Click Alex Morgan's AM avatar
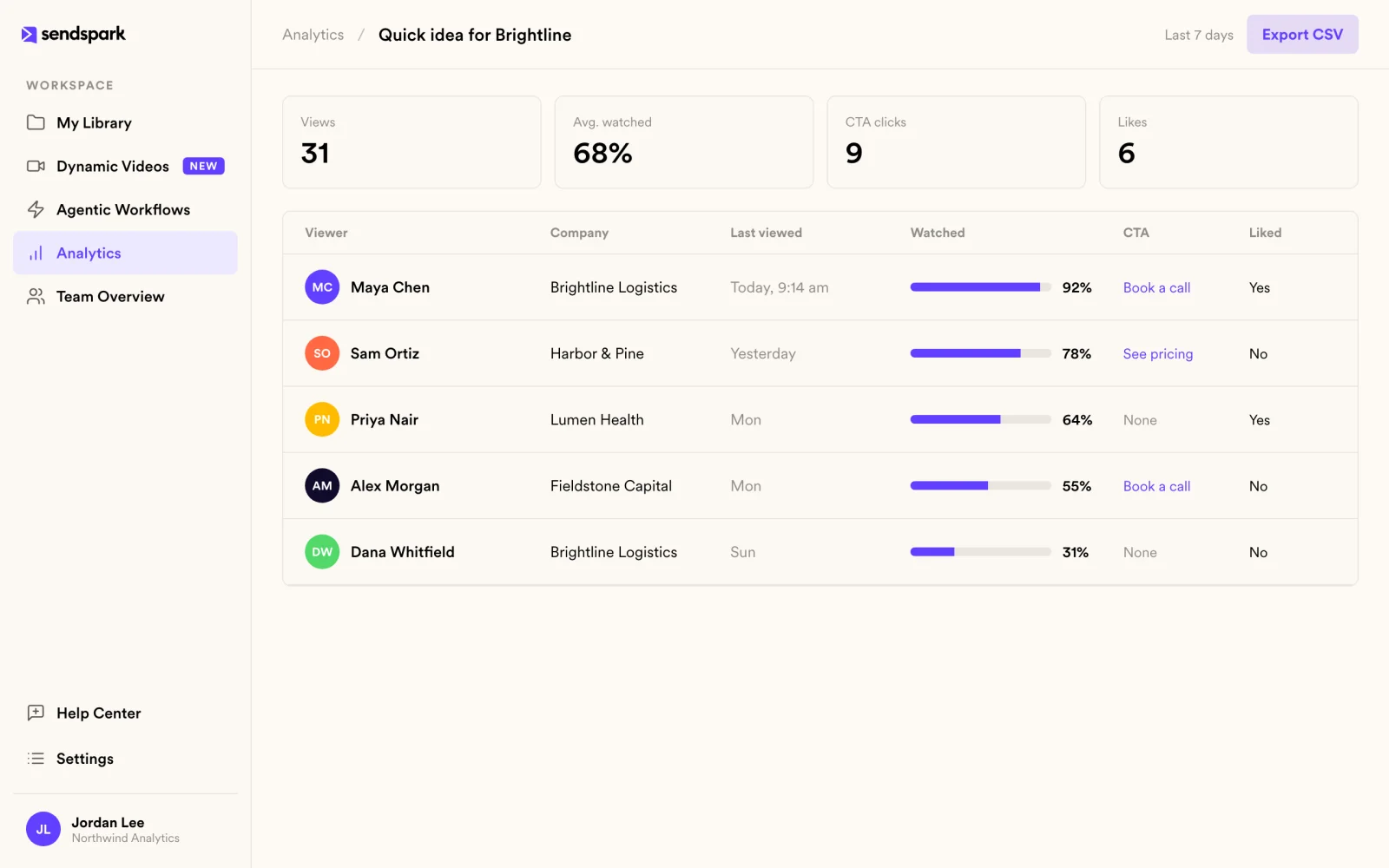Image resolution: width=1389 pixels, height=868 pixels. pos(322,486)
